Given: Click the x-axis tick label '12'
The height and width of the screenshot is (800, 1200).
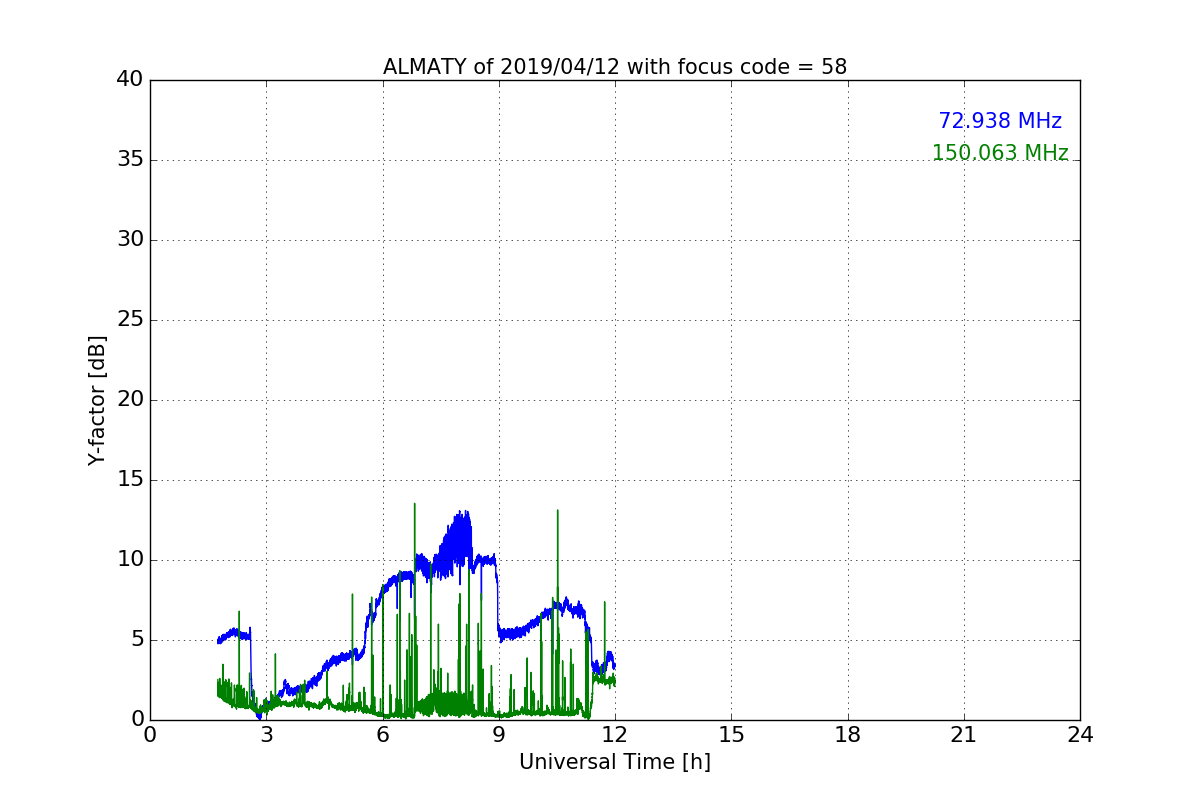Looking at the screenshot, I should tap(615, 735).
